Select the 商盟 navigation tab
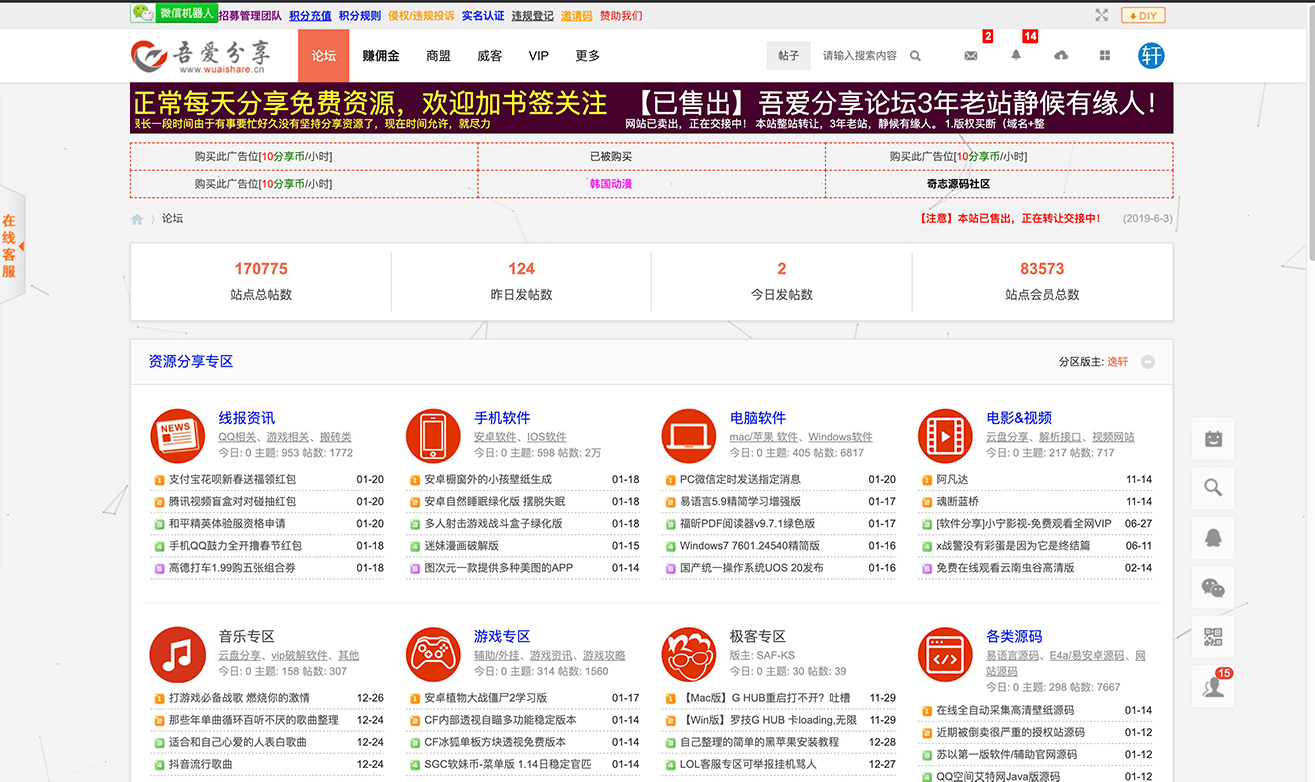Image resolution: width=1315 pixels, height=782 pixels. tap(438, 56)
